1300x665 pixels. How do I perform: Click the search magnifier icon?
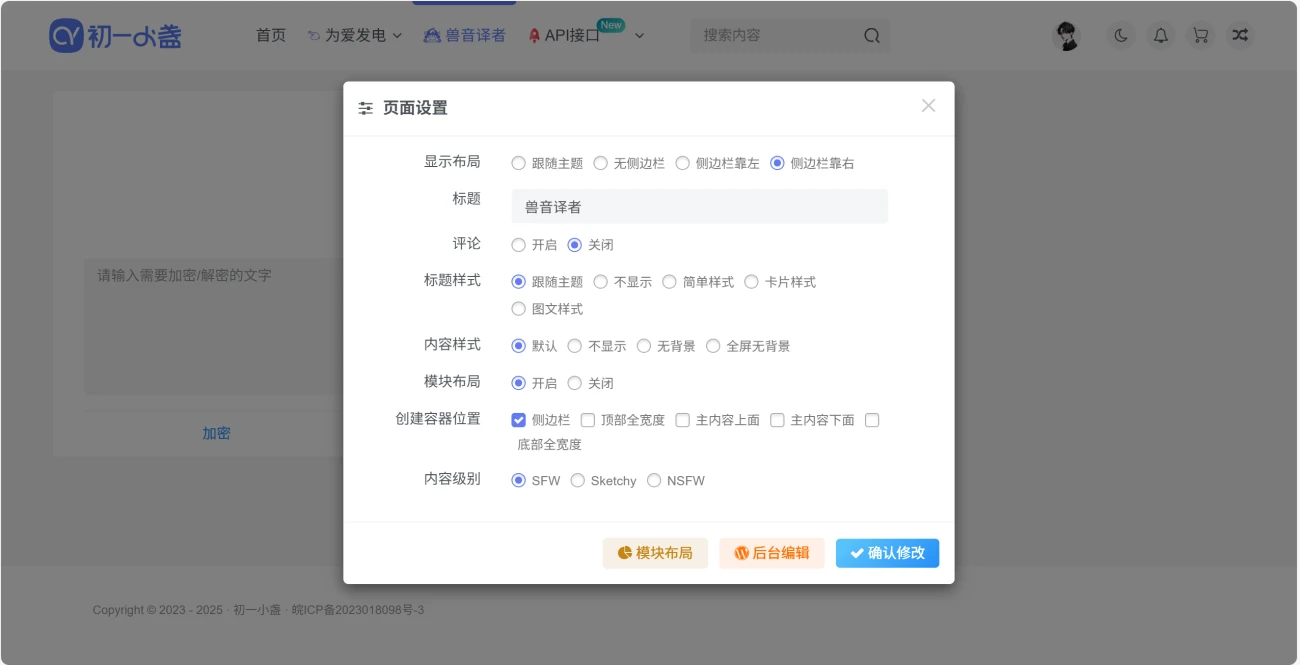pos(872,36)
